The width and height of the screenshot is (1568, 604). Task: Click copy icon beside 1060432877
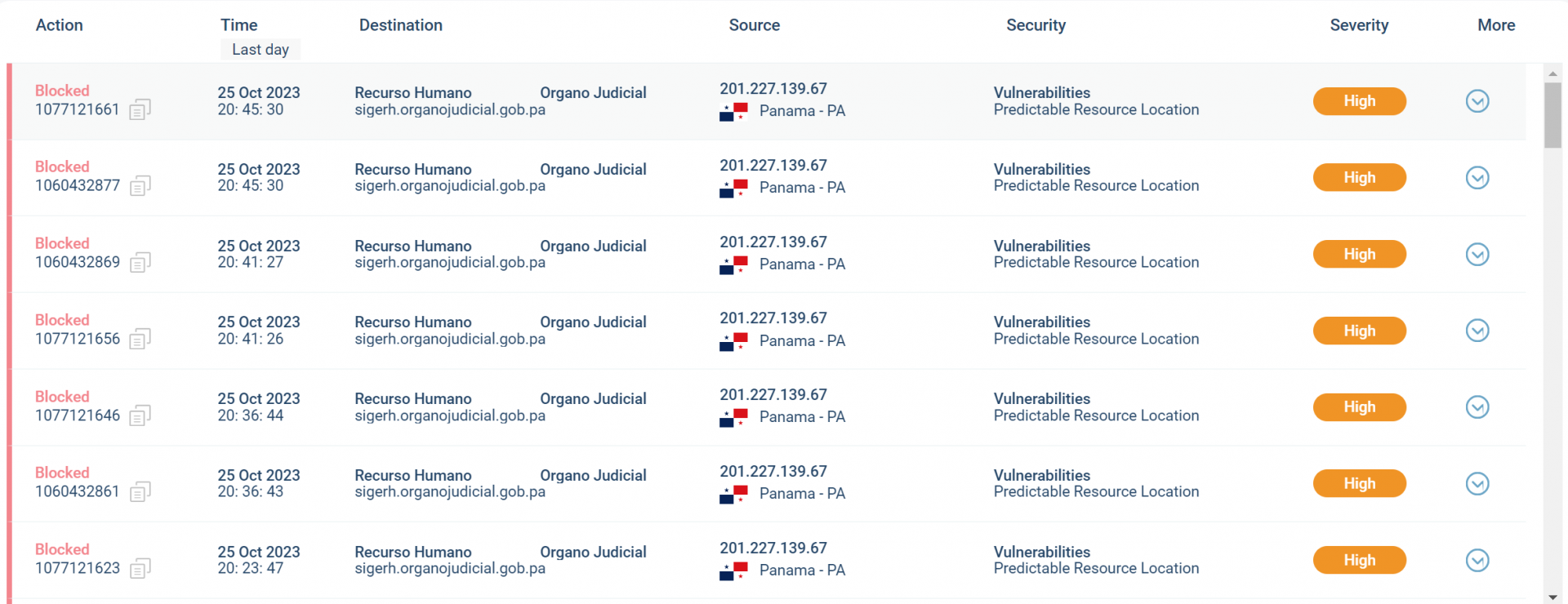[x=140, y=186]
